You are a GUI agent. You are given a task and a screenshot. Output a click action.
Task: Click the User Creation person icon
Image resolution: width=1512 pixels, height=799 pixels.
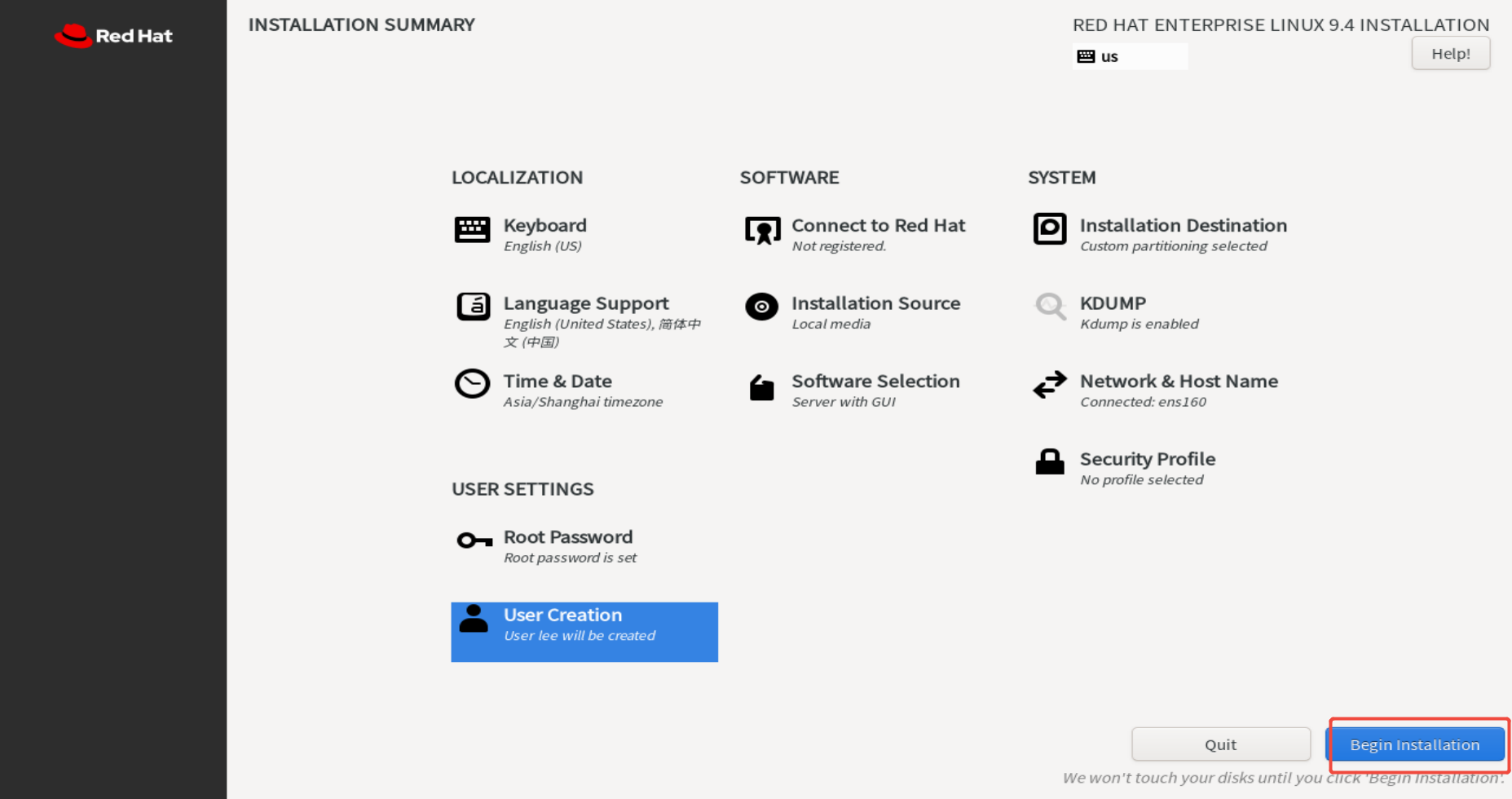pos(473,619)
